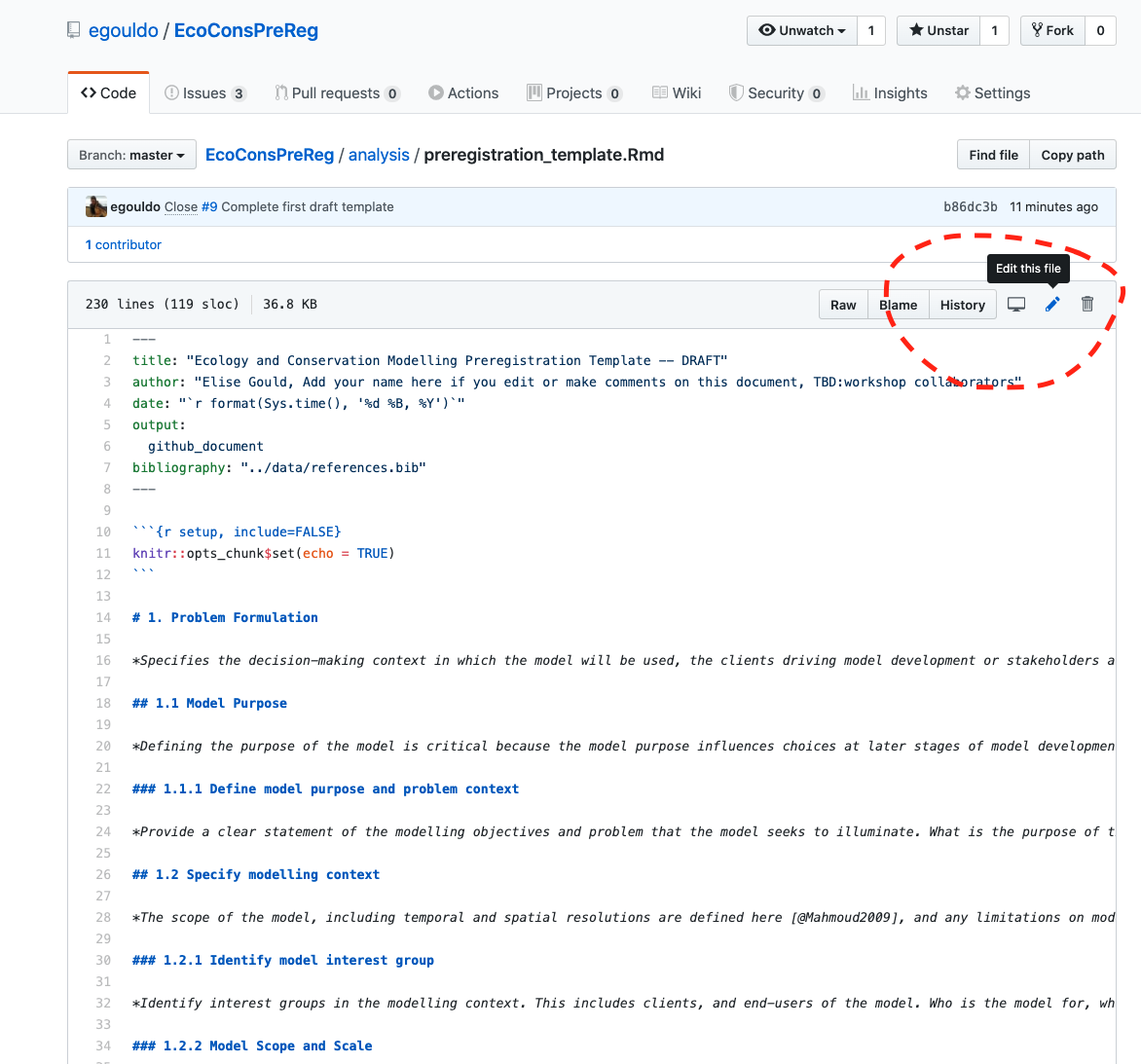Open the Blame view
This screenshot has width=1141, height=1064.
[x=898, y=305]
